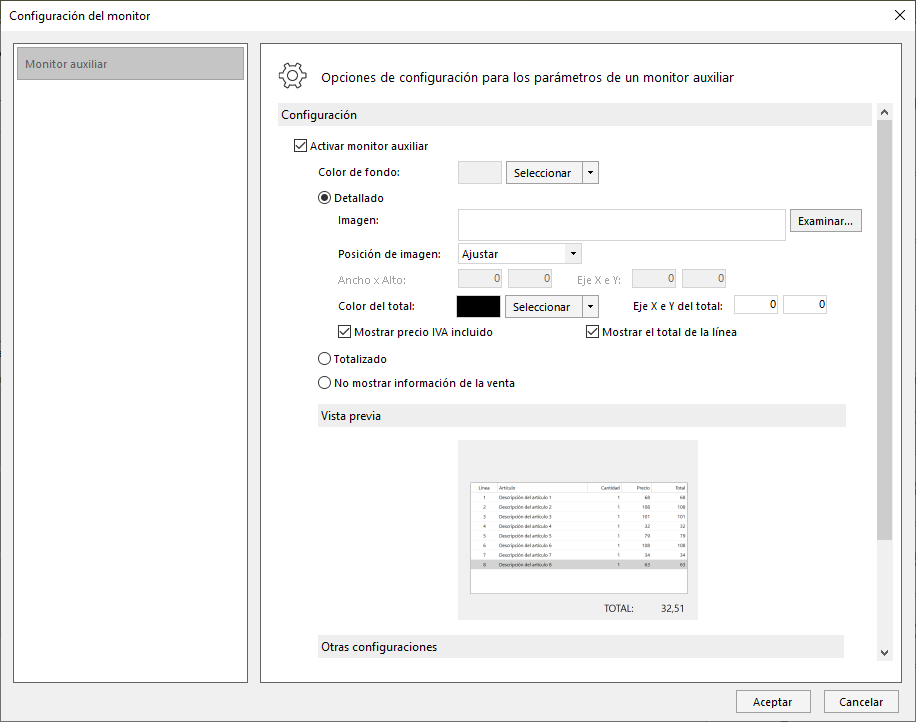Viewport: 916px width, 722px height.
Task: Open dropdown arrow next to Color del total Seleccionar
Action: pos(591,307)
